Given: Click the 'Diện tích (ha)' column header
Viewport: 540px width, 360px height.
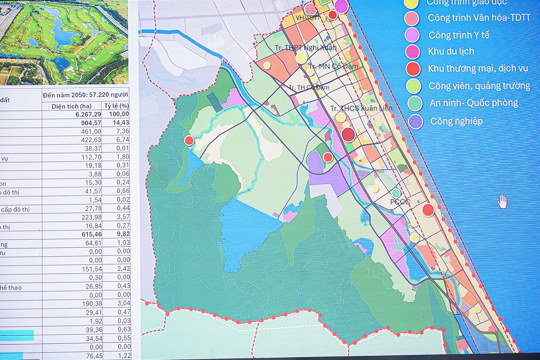Looking at the screenshot, I should click(72, 106).
